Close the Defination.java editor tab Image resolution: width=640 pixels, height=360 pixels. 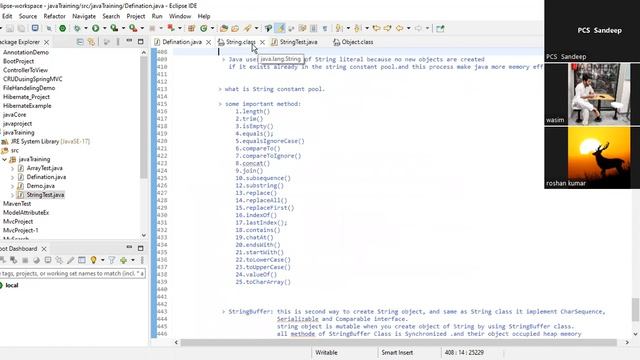[x=209, y=42]
